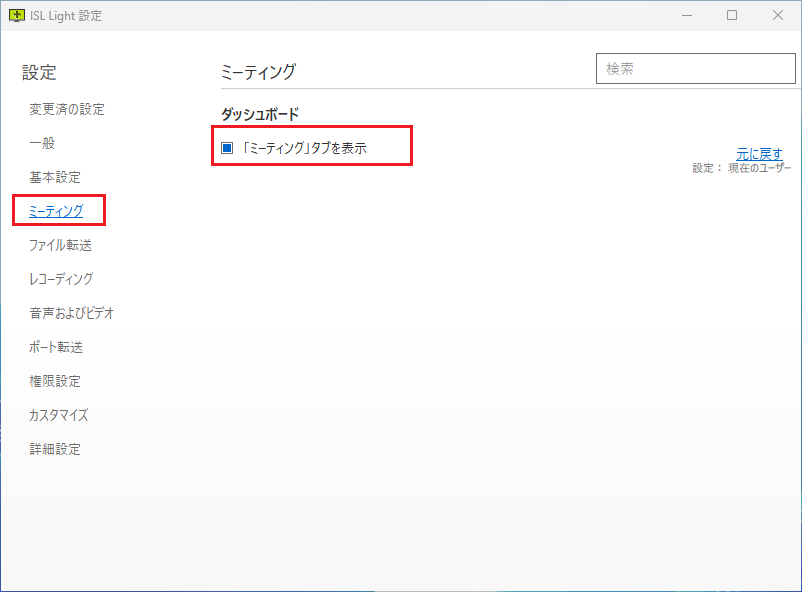The width and height of the screenshot is (802, 592).
Task: Select the 一般 settings category
Action: click(42, 143)
